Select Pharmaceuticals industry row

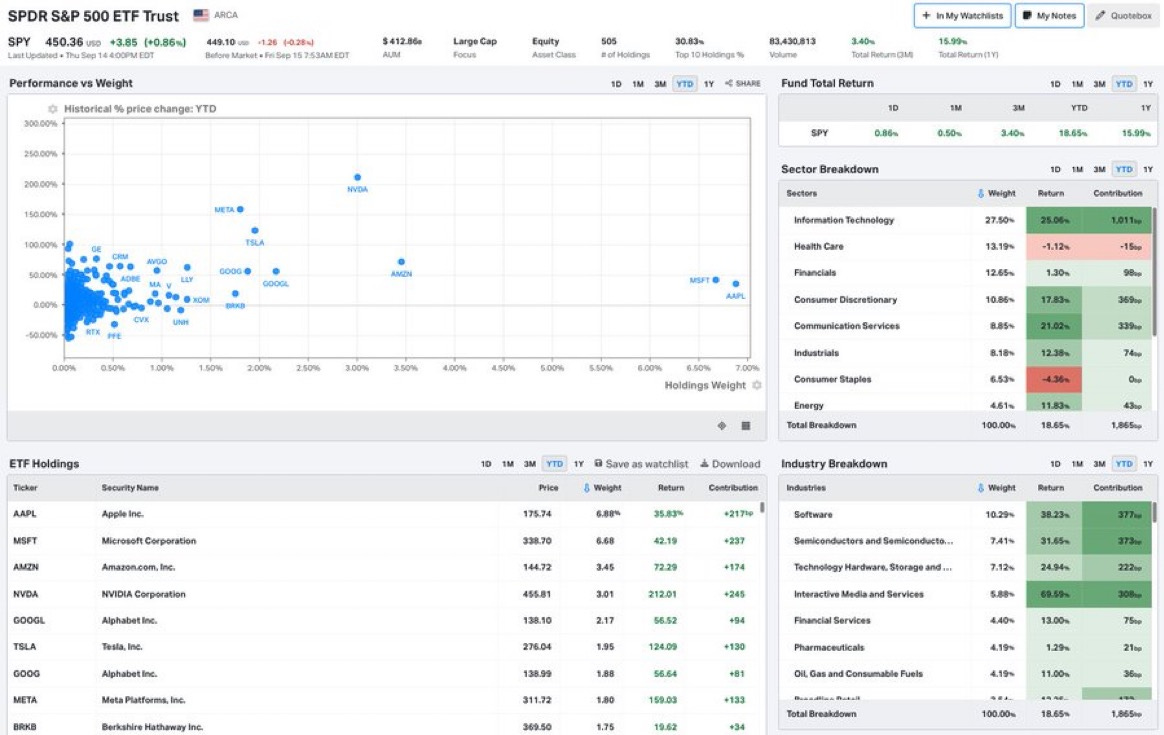pyautogui.click(x=965, y=647)
